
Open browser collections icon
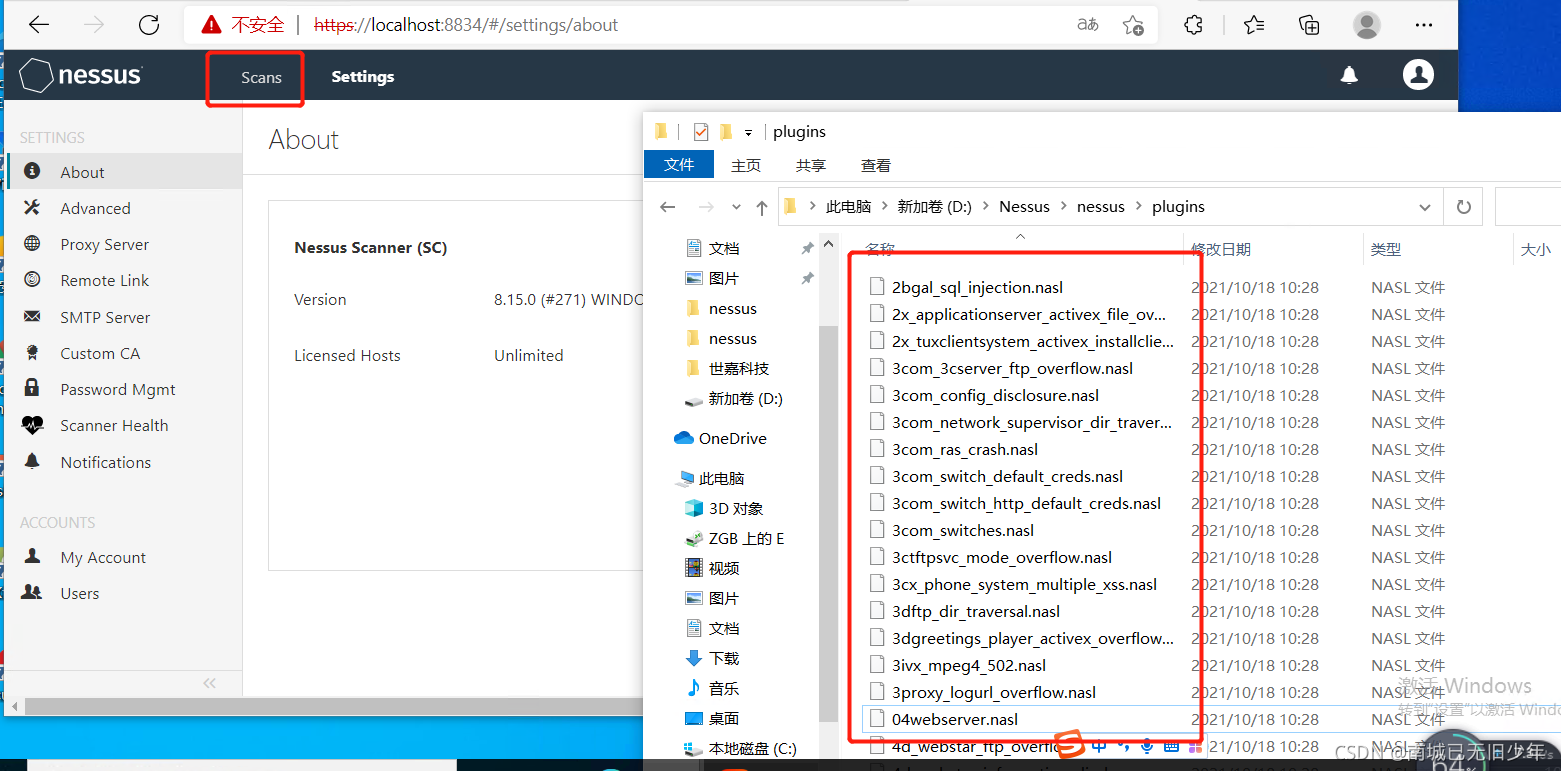click(x=1309, y=25)
